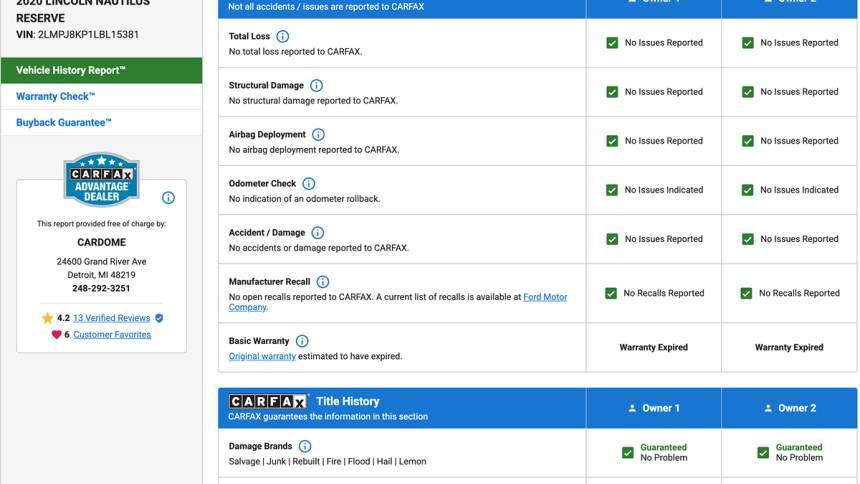
Task: Click 24600 Grand River Ave address
Action: pyautogui.click(x=101, y=262)
